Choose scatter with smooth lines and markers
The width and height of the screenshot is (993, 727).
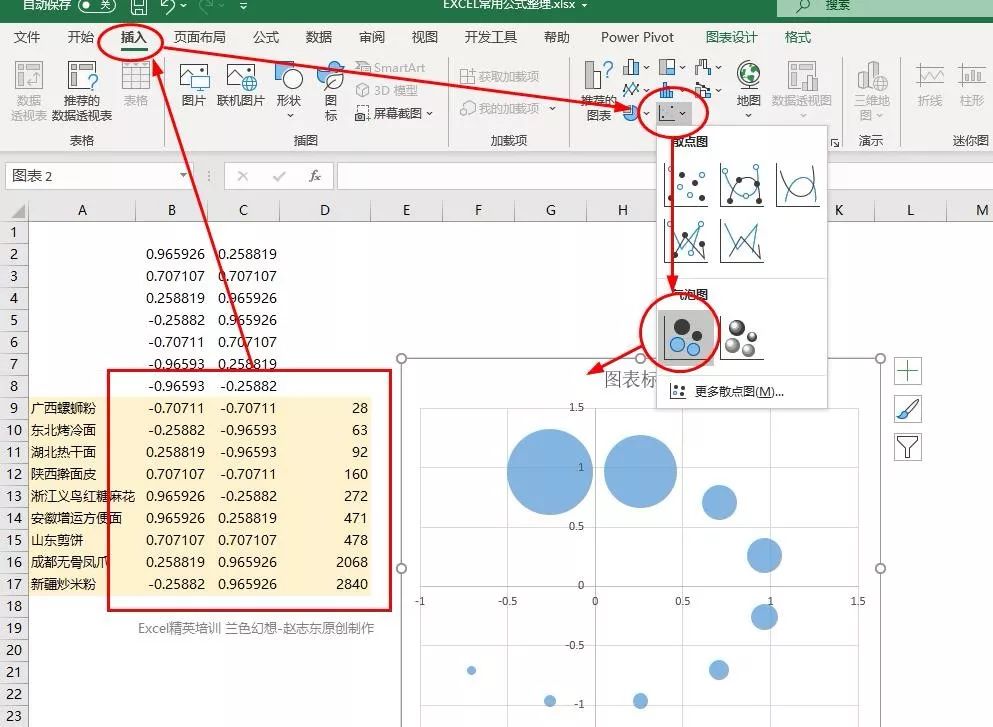(742, 184)
